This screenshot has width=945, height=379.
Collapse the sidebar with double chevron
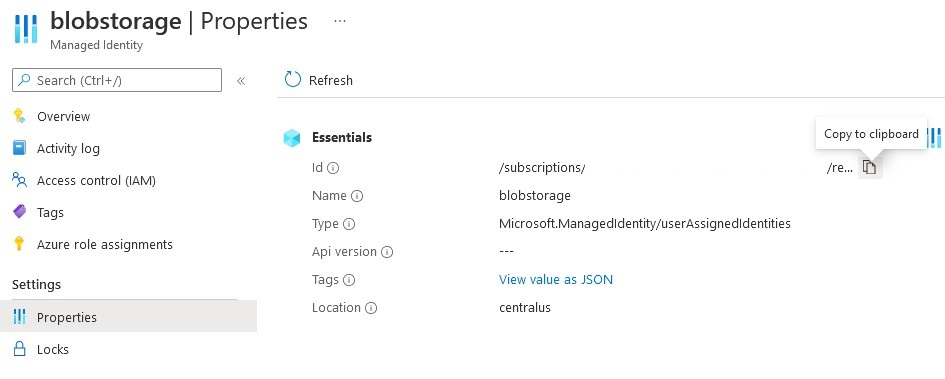click(241, 81)
